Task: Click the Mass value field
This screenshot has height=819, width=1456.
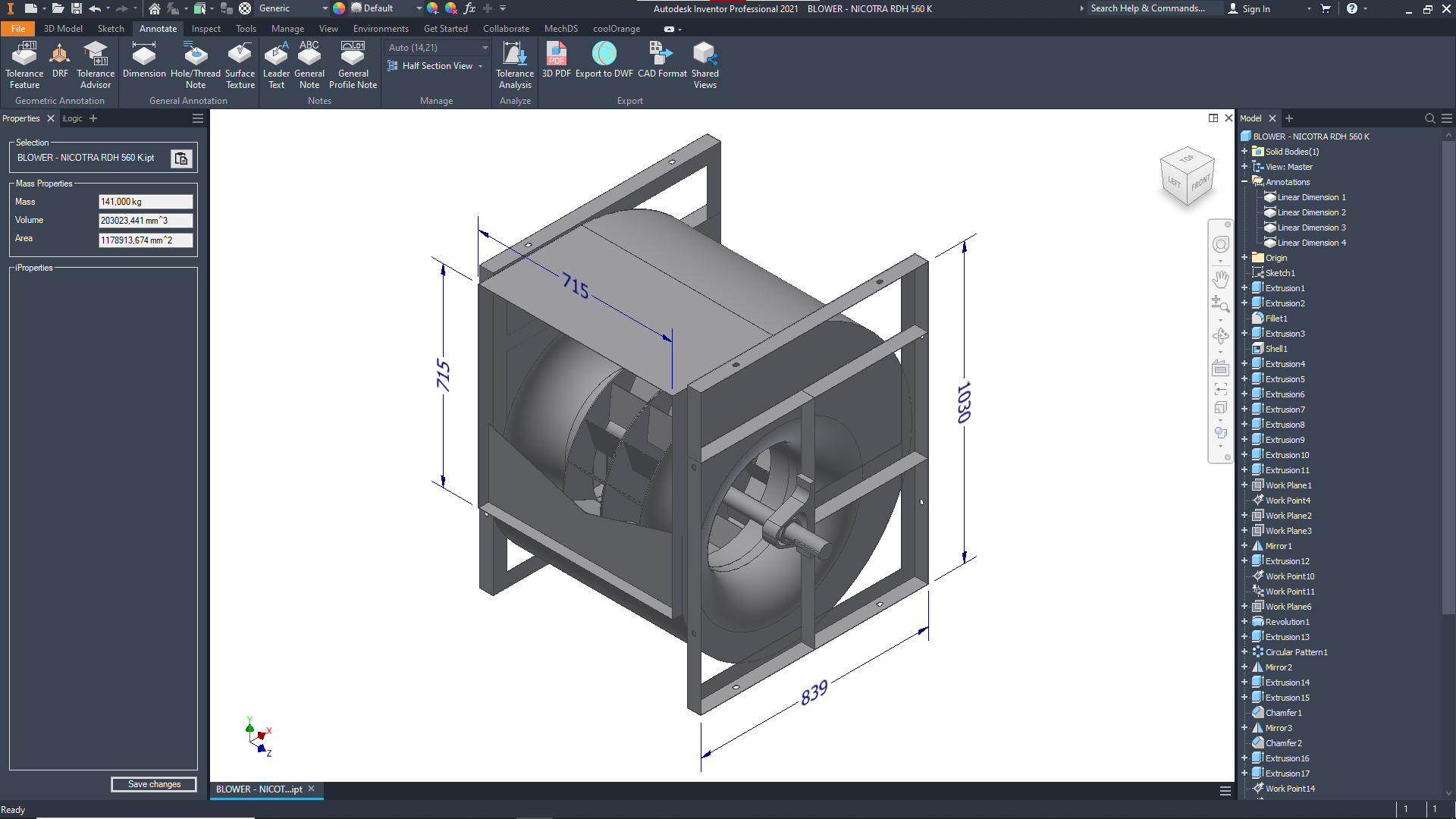Action: [146, 202]
